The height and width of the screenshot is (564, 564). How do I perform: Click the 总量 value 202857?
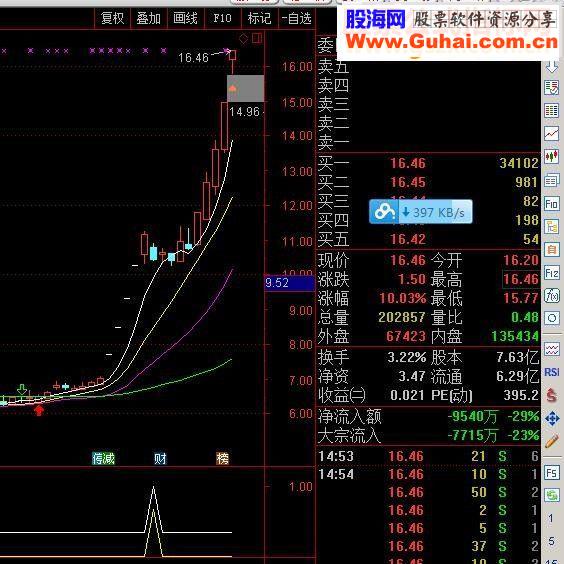(402, 317)
